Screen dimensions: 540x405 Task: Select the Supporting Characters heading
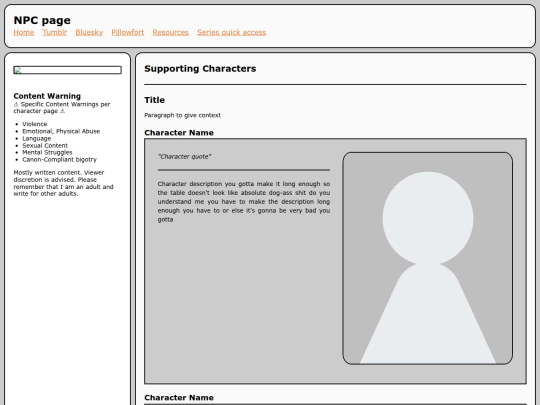pos(200,69)
